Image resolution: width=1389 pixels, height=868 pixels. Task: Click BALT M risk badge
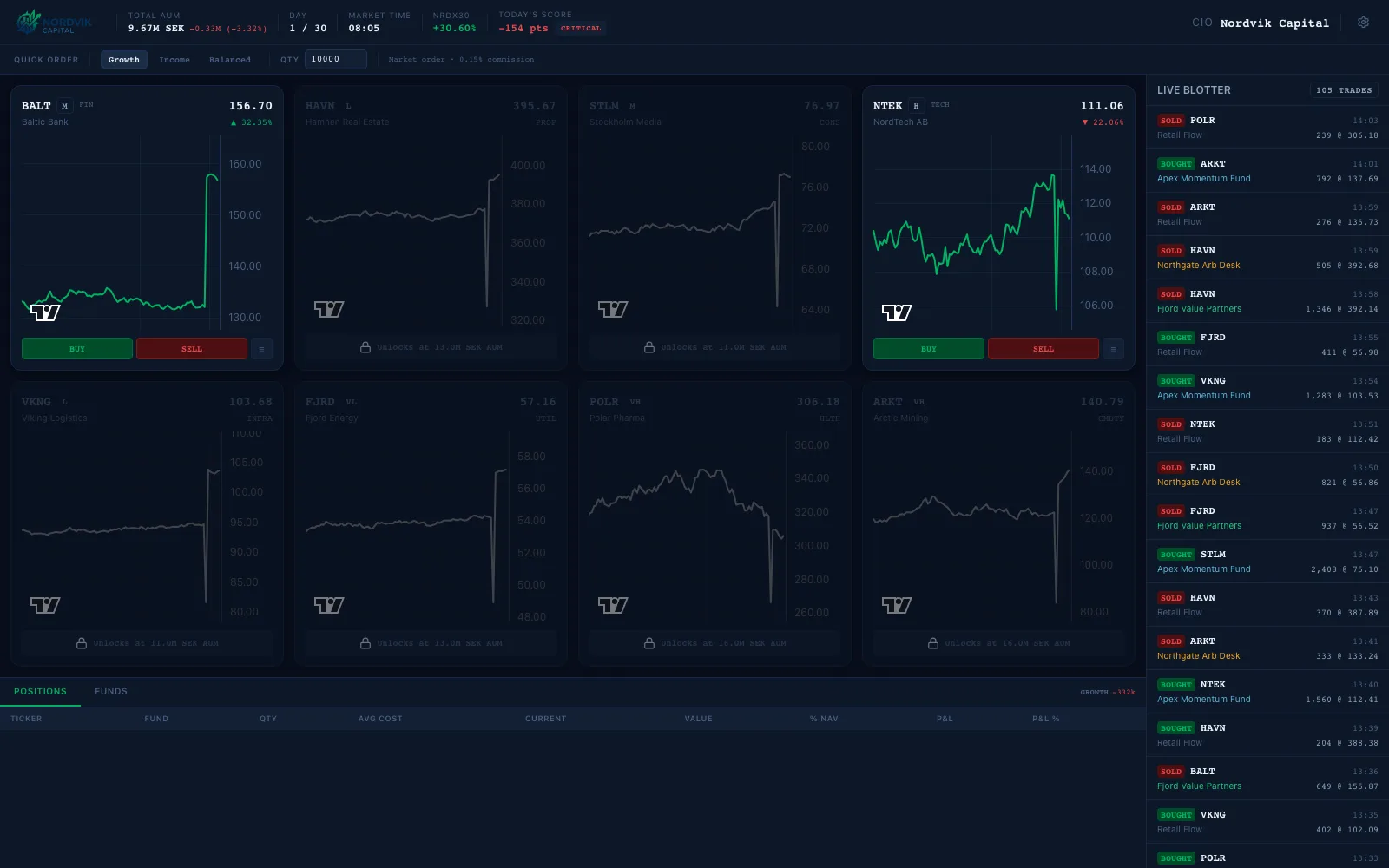coord(64,106)
